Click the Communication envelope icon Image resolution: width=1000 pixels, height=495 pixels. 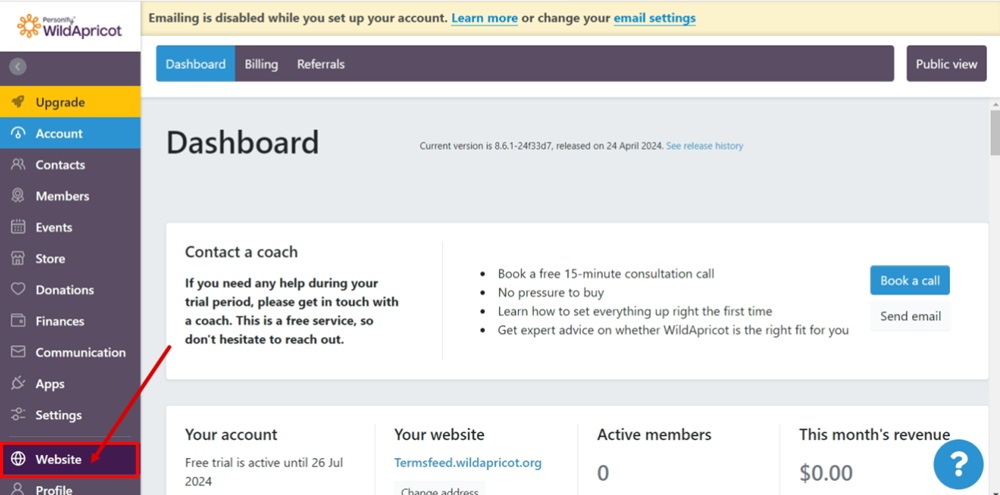[x=18, y=352]
